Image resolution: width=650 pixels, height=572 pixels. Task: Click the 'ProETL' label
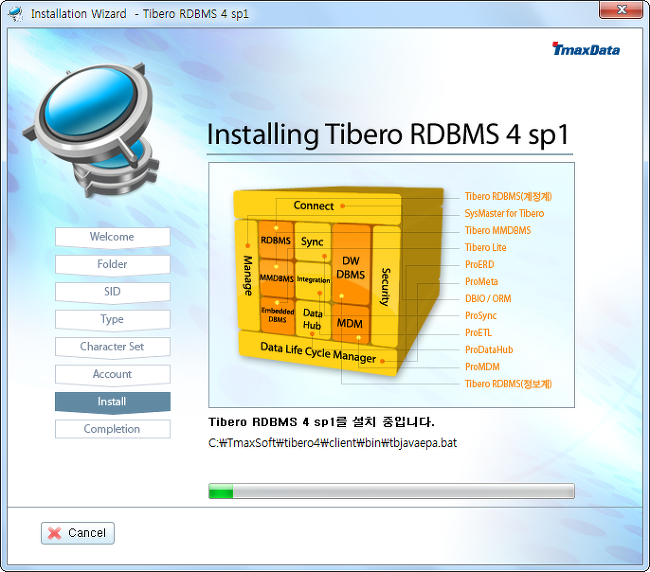478,332
